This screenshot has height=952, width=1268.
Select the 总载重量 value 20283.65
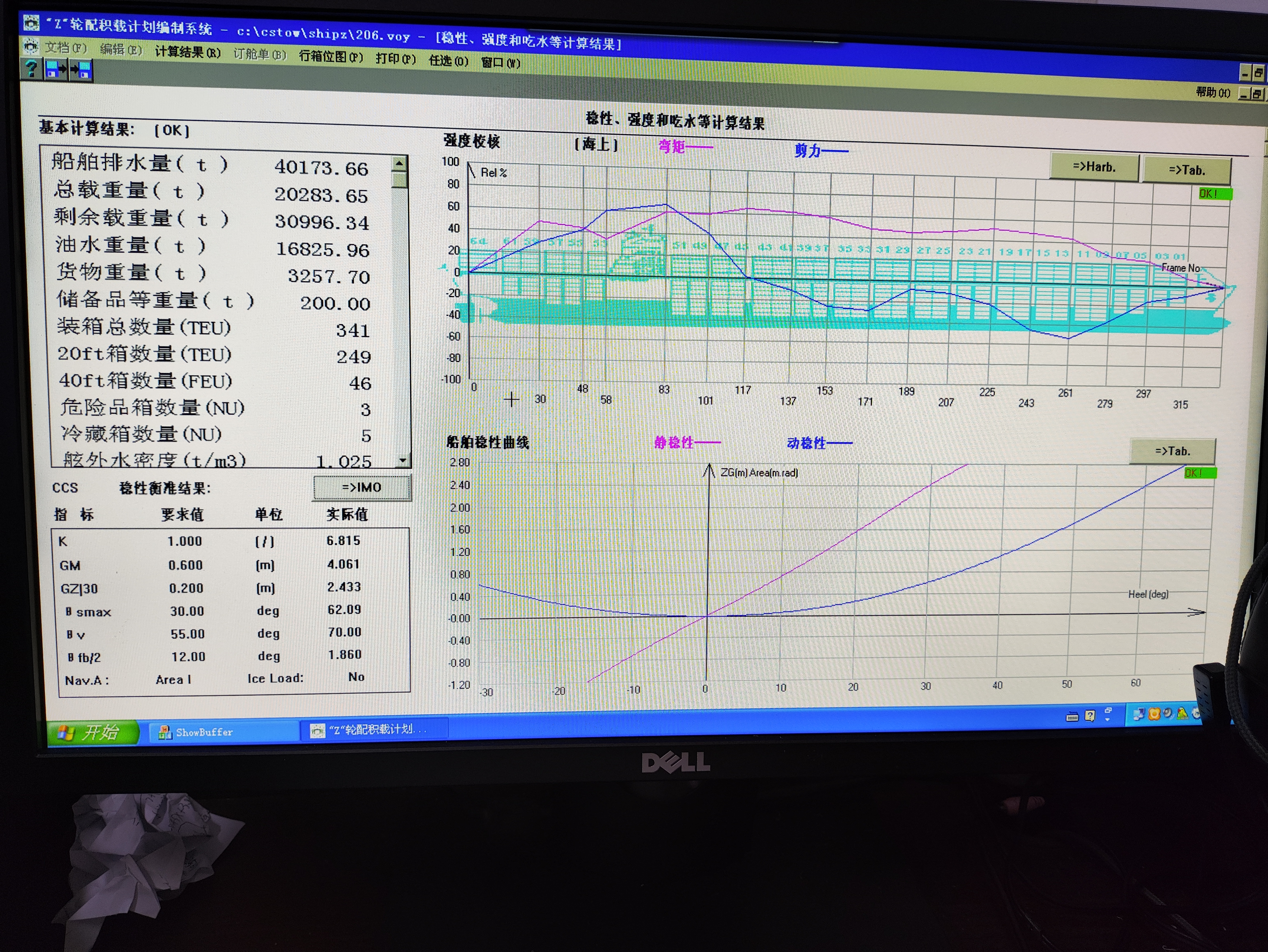(321, 195)
